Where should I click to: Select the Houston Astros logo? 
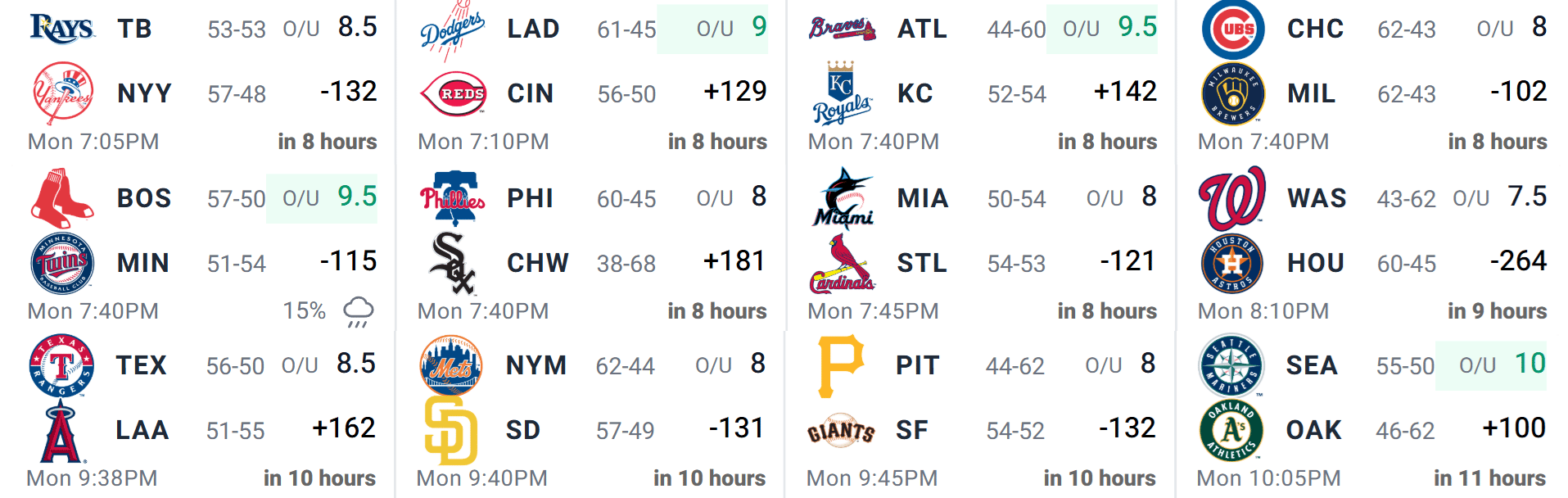point(1232,264)
